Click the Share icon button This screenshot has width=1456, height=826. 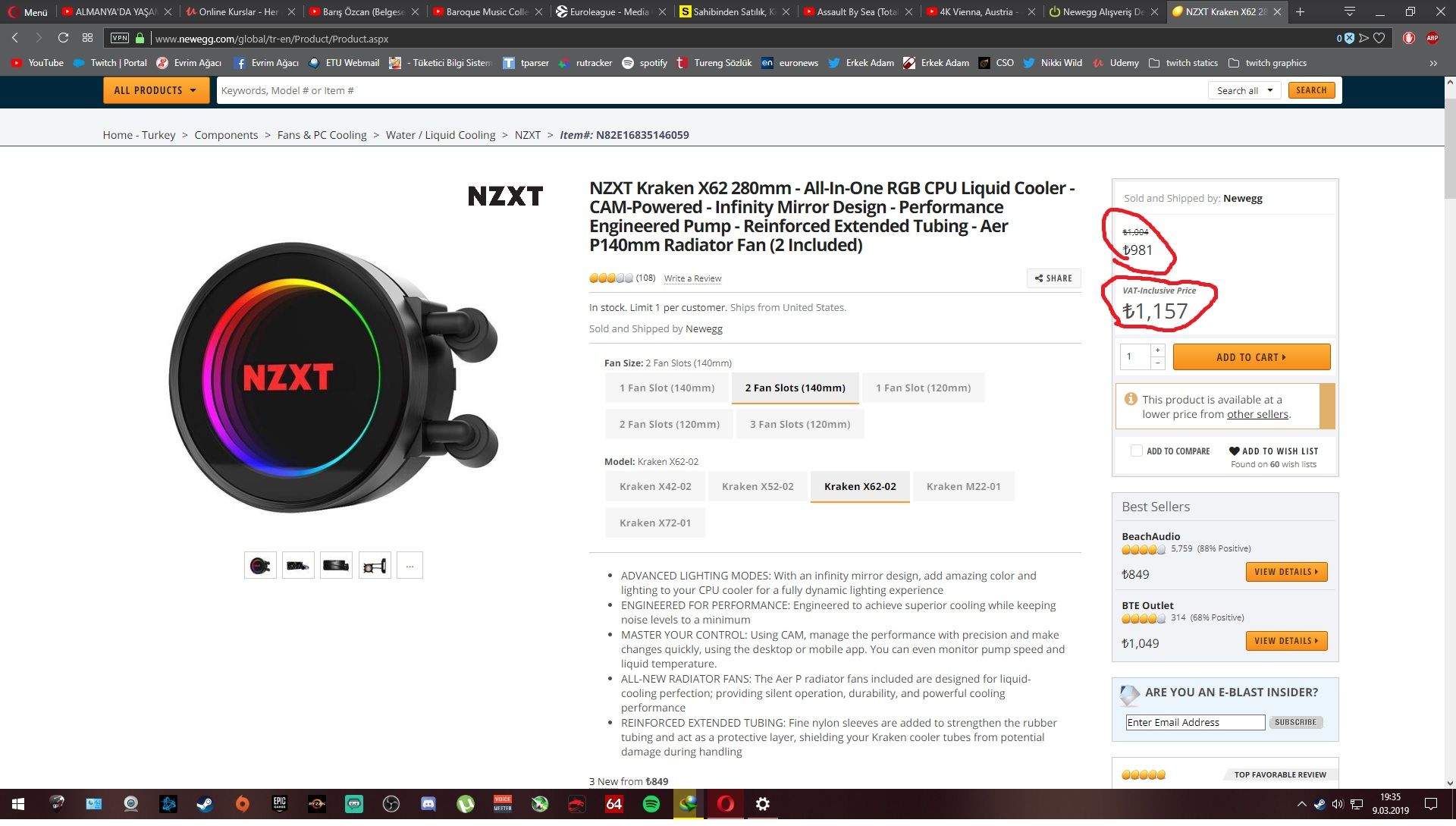click(x=1053, y=278)
